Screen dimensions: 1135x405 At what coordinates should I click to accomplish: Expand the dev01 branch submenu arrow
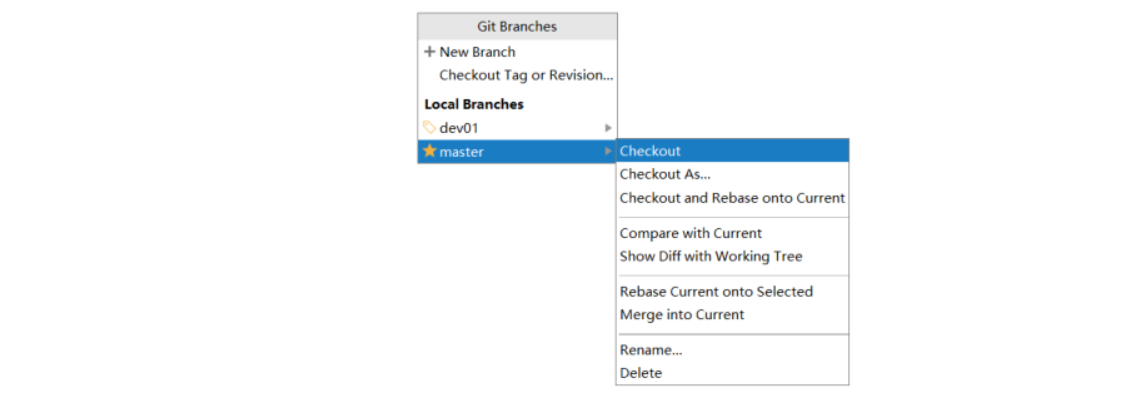[x=608, y=128]
